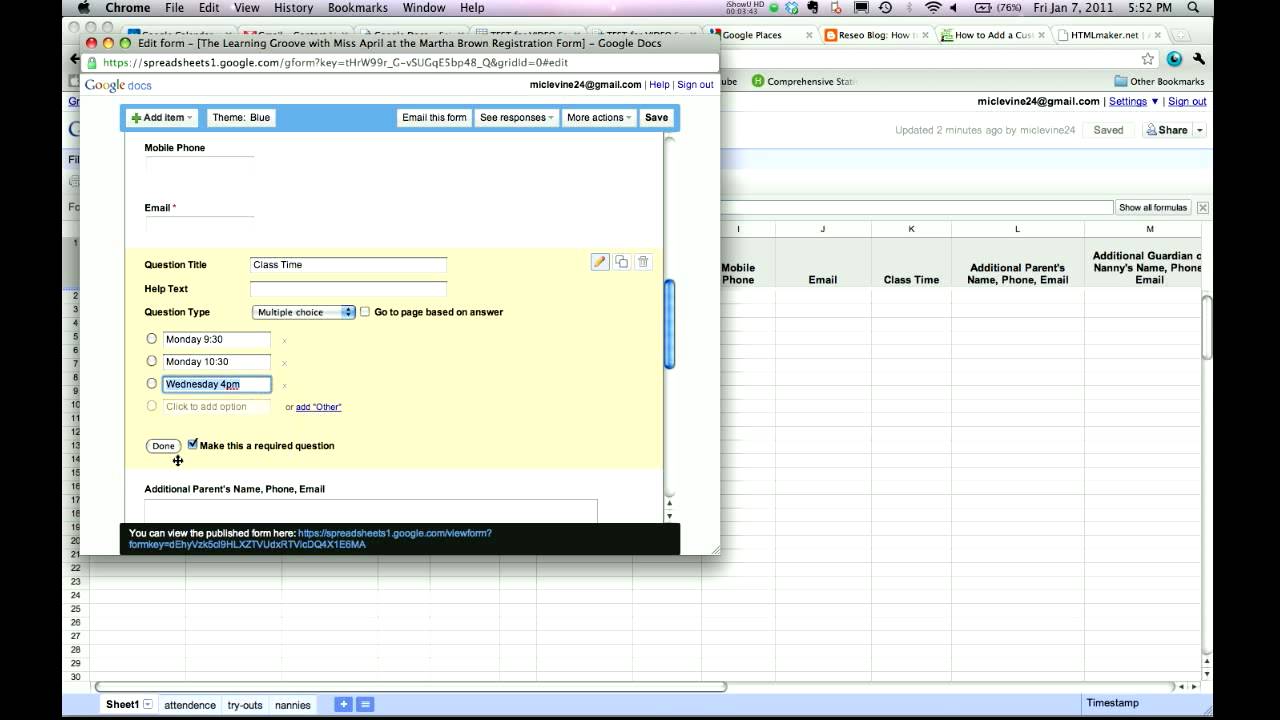Click the form's blue vertical scrollbar thumb

[x=669, y=324]
